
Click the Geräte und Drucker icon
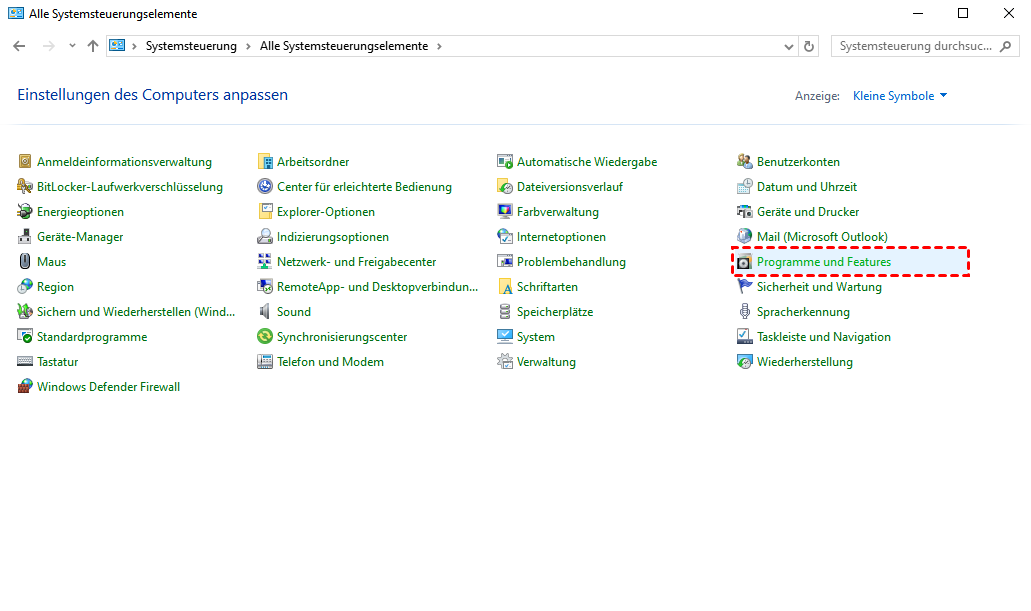pos(745,212)
